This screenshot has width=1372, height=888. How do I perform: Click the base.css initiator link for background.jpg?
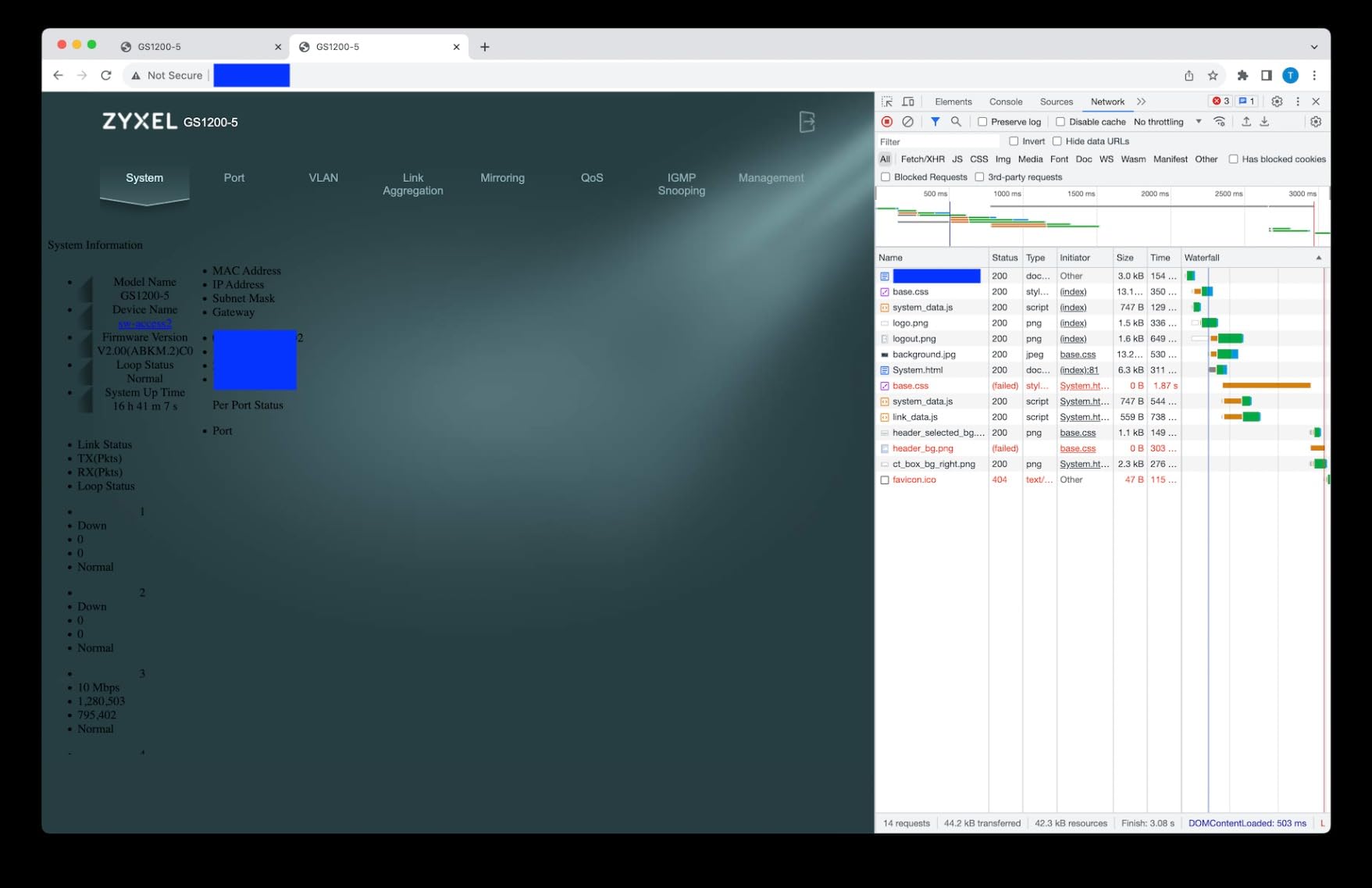click(x=1078, y=355)
